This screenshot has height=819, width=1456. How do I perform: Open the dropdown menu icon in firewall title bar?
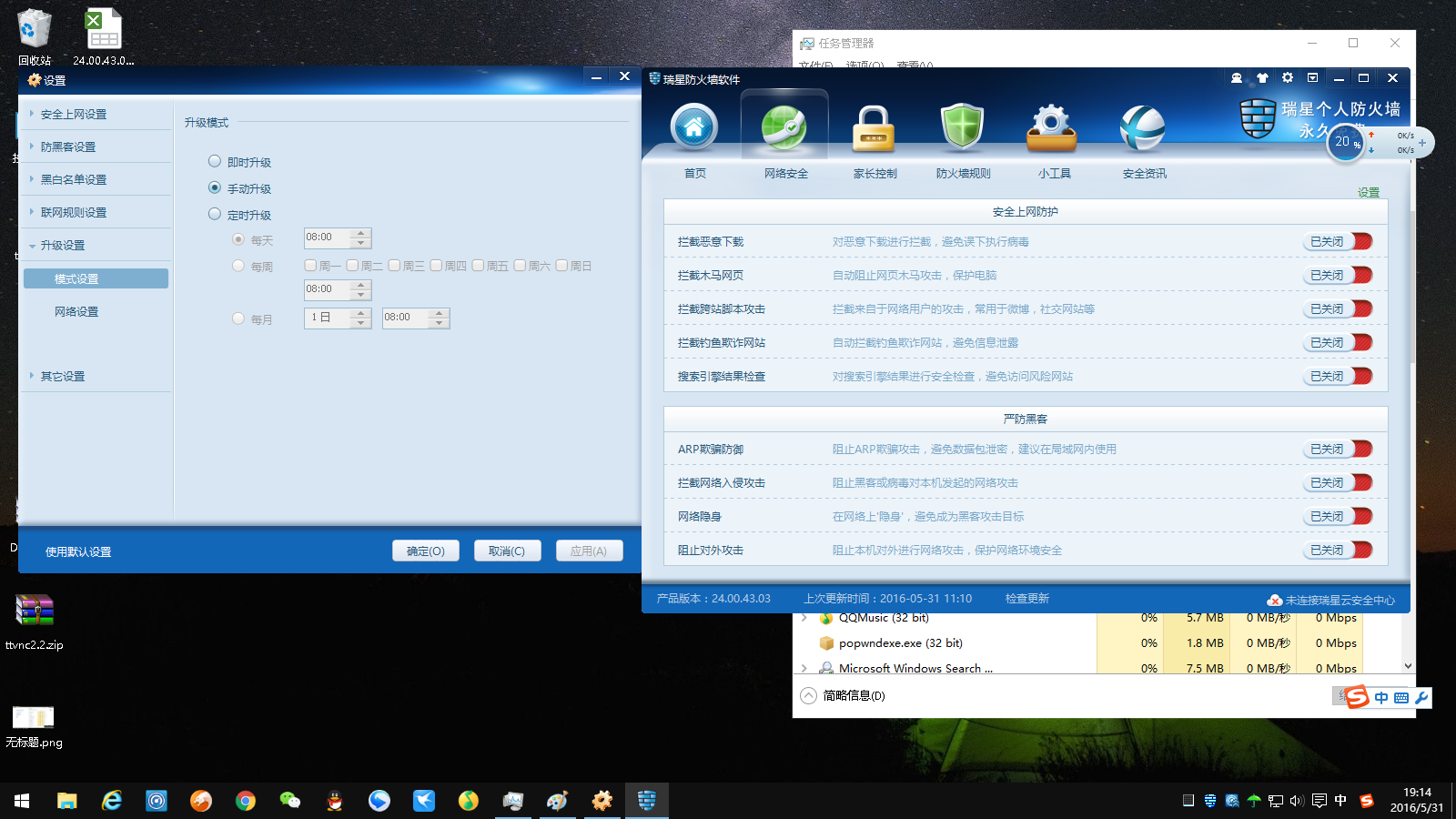click(1313, 78)
